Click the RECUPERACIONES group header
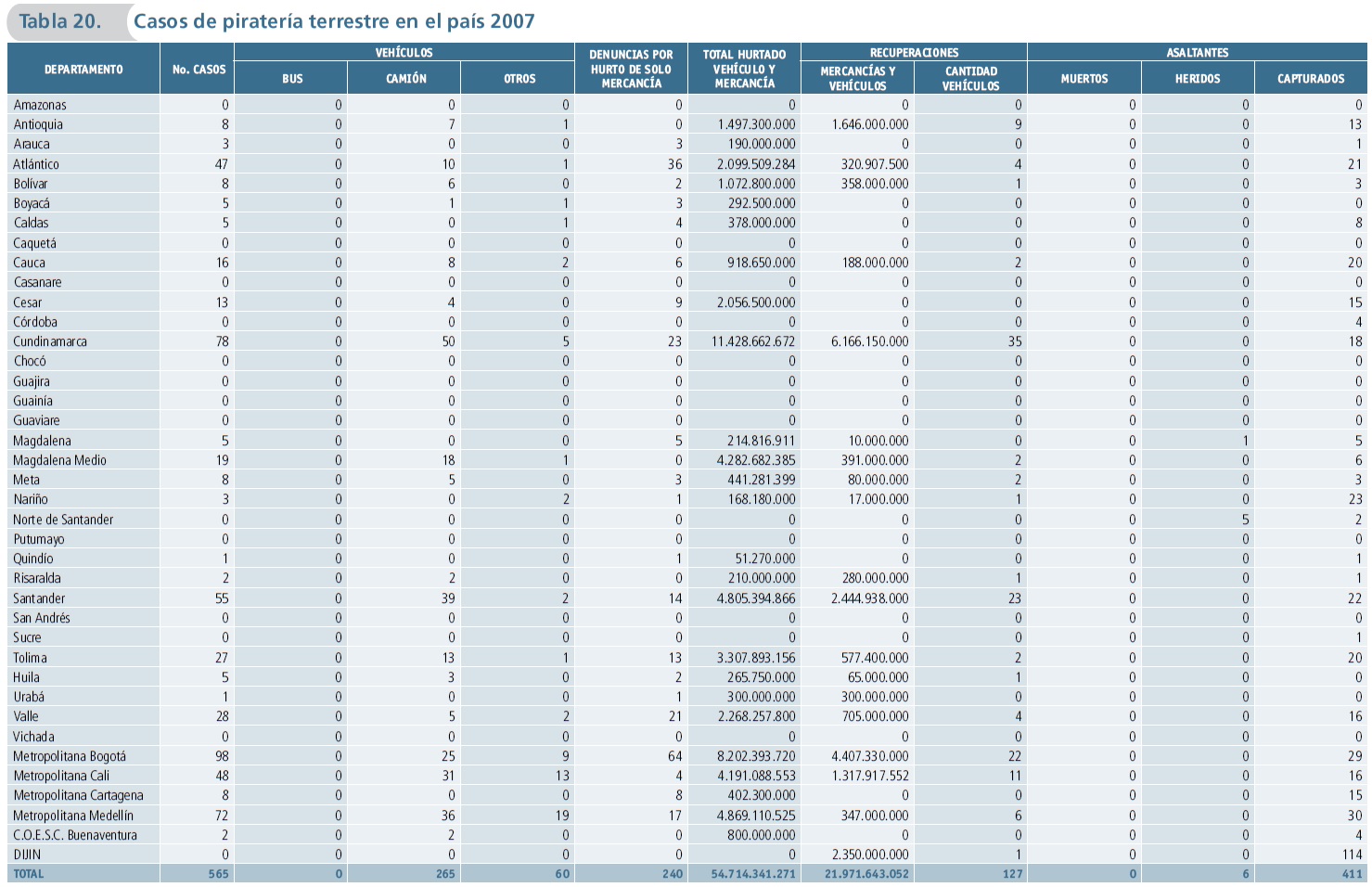Viewport: 1372px width, 887px height. 914,53
